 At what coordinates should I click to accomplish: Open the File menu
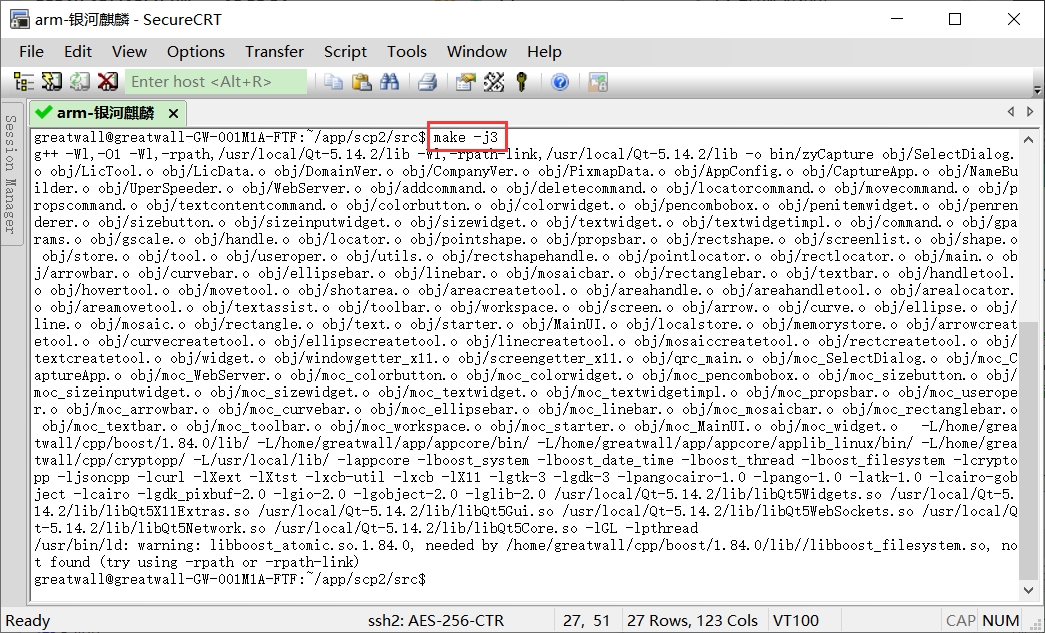coord(31,51)
